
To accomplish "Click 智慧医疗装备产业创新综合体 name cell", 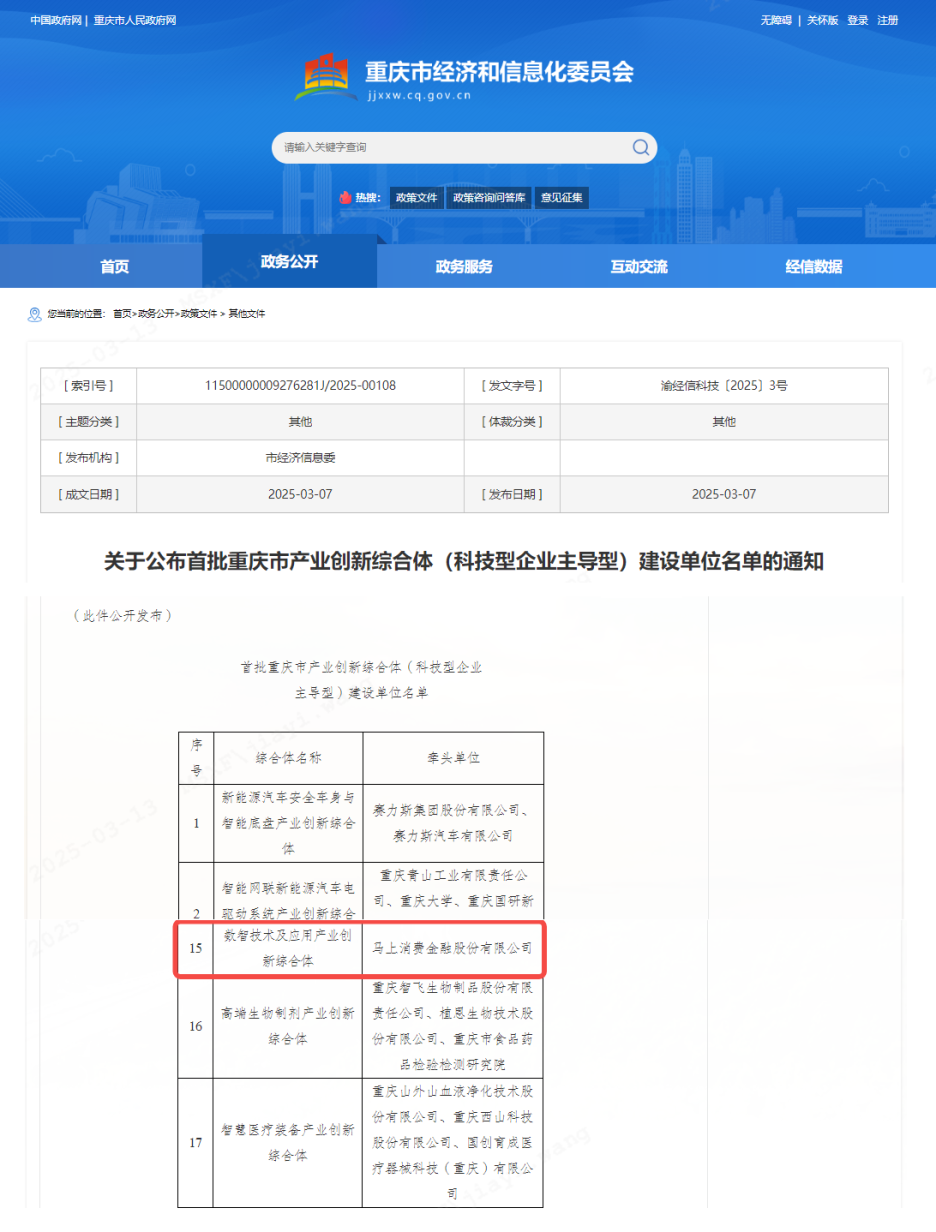I will [x=288, y=1142].
